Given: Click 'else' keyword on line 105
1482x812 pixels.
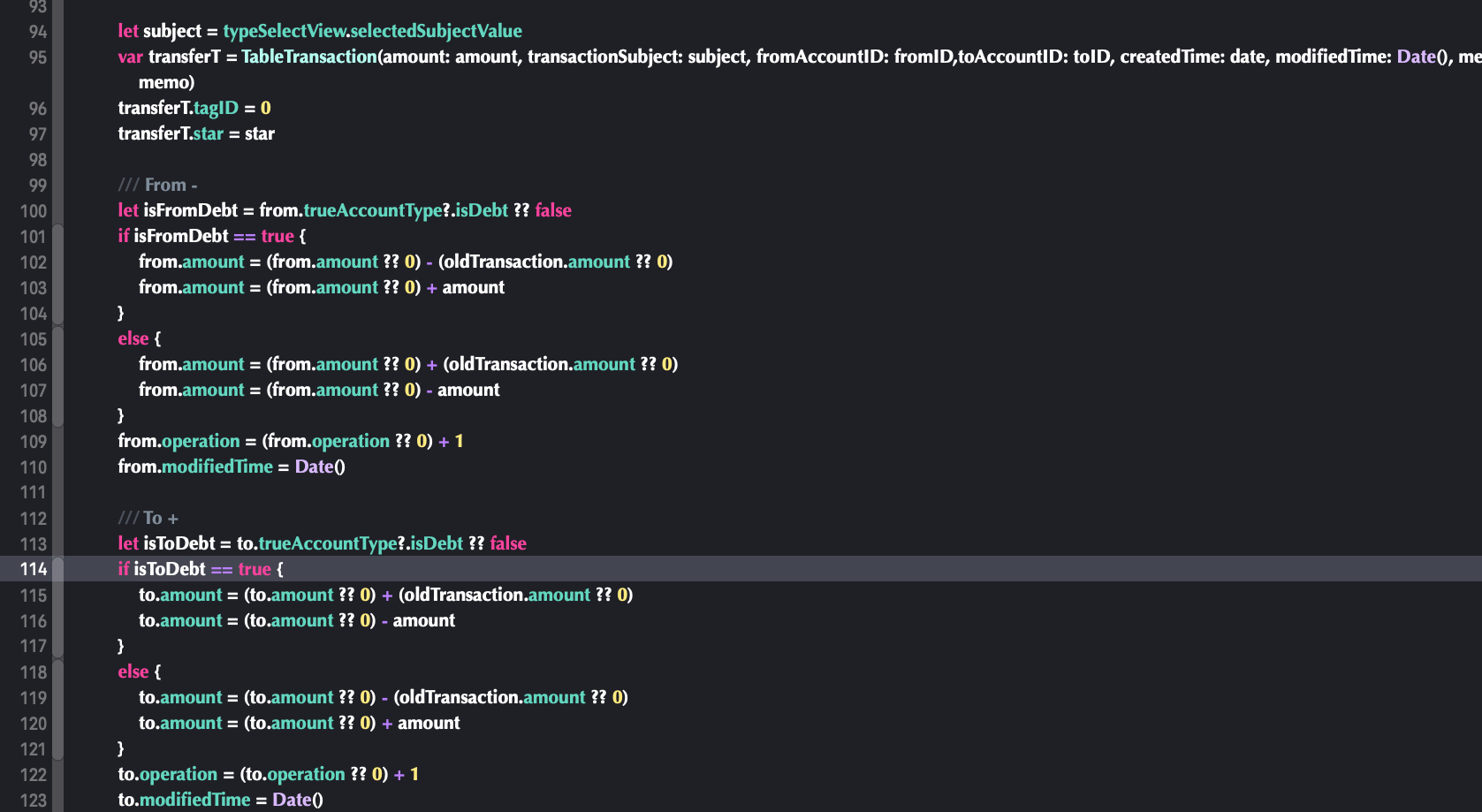Looking at the screenshot, I should (133, 339).
